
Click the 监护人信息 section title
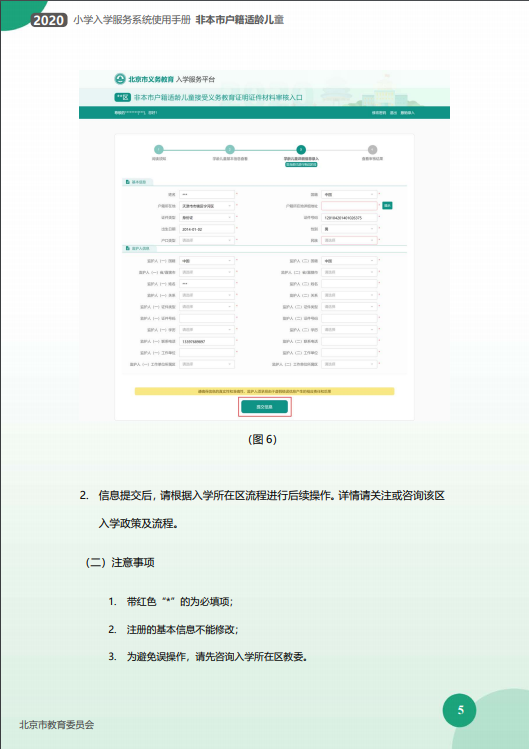[x=140, y=248]
